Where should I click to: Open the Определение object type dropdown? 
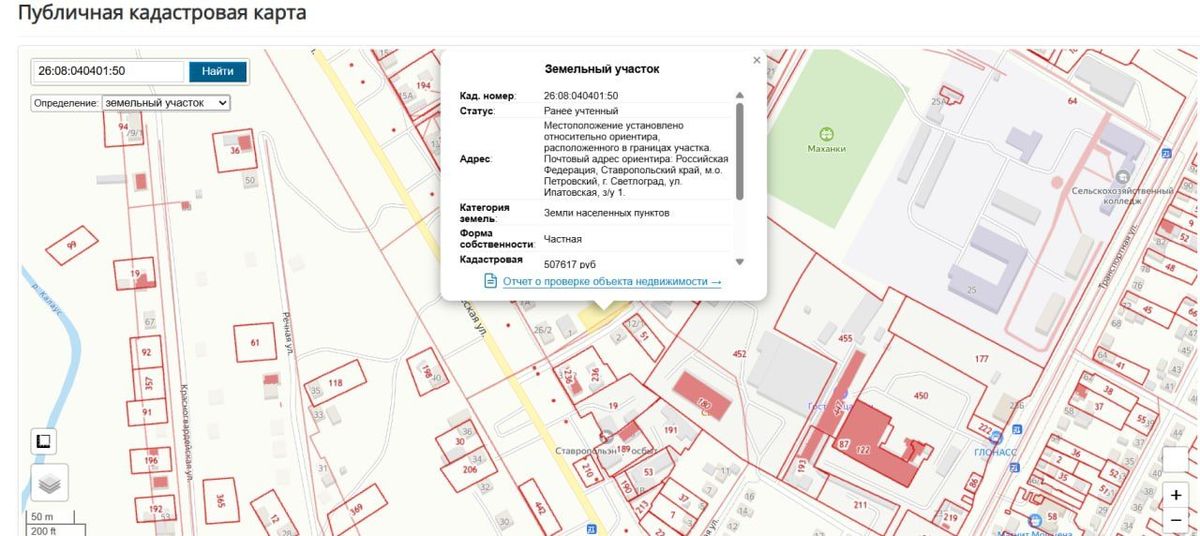pyautogui.click(x=166, y=102)
